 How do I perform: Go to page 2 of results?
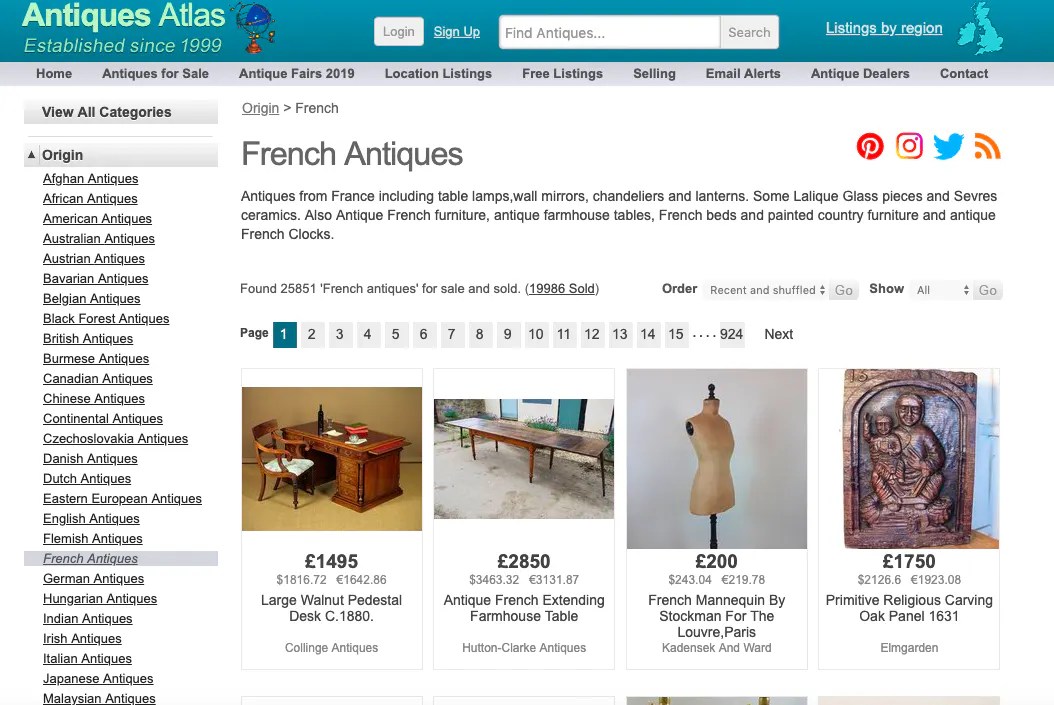tap(312, 334)
